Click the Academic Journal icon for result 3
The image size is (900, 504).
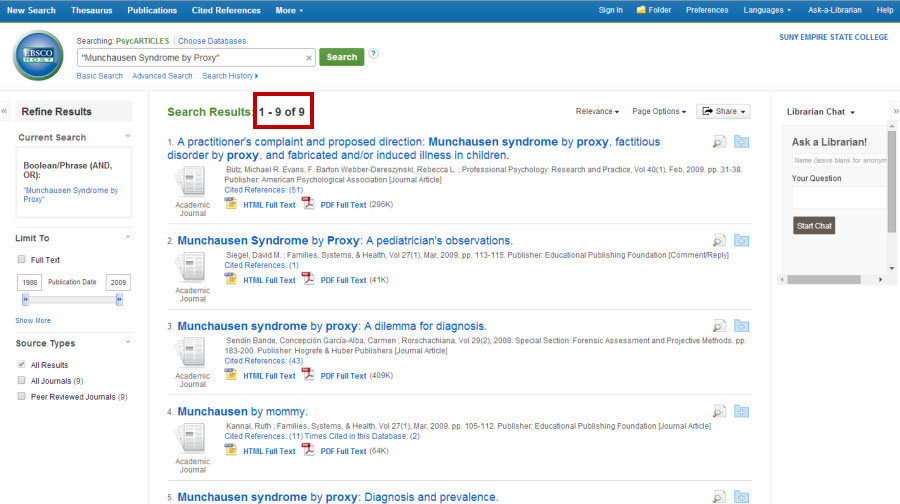[x=191, y=353]
